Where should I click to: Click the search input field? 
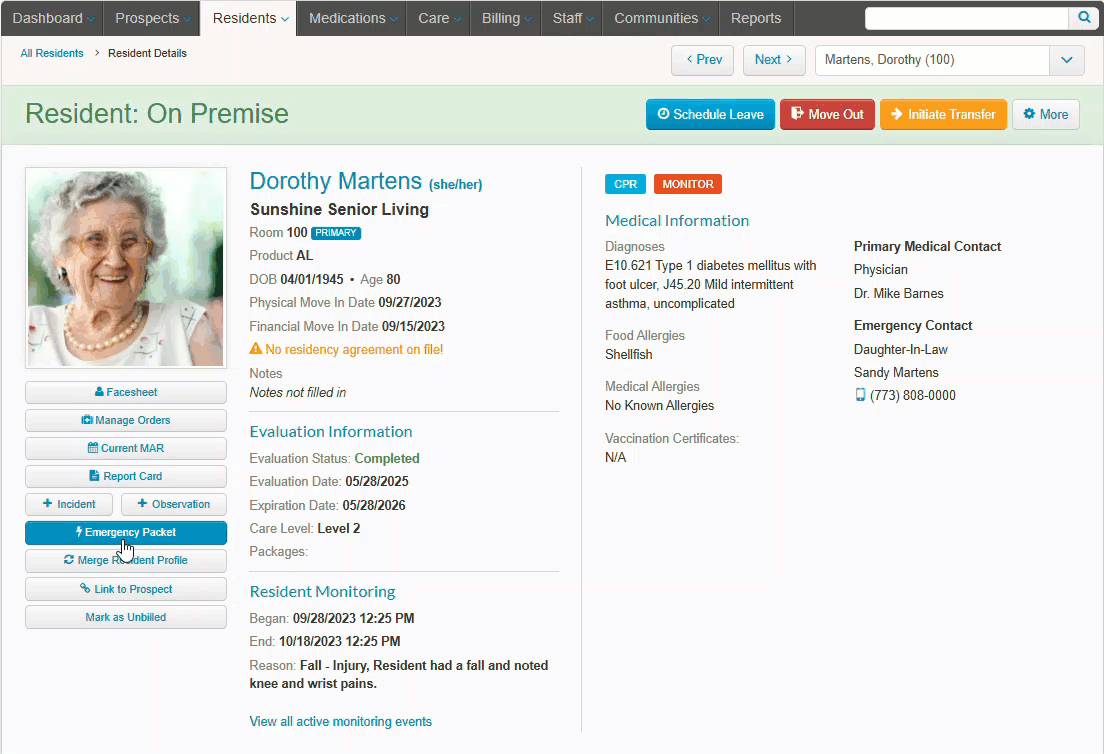[x=967, y=18]
